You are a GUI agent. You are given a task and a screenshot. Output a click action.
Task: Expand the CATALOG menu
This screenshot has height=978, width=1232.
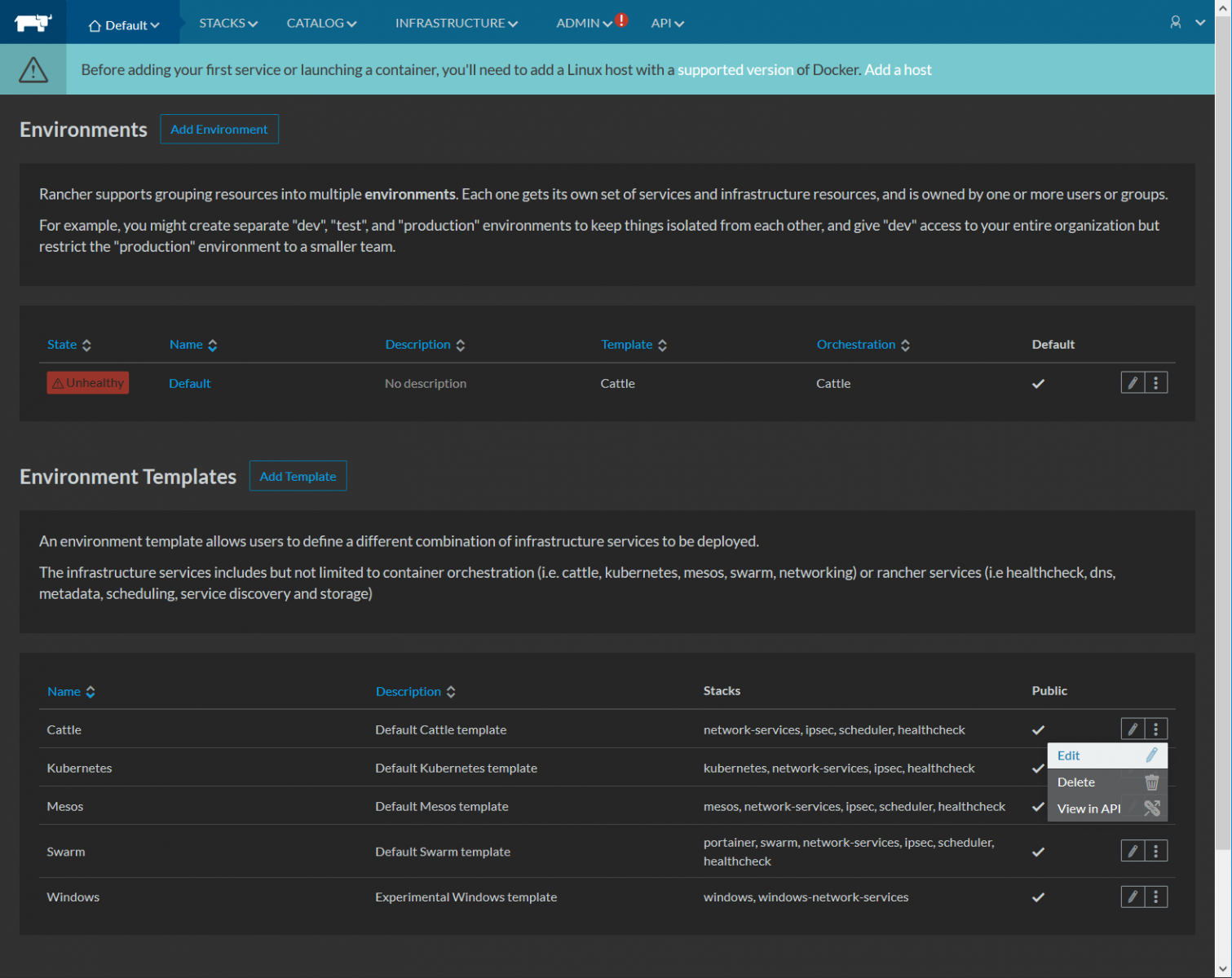(x=321, y=23)
